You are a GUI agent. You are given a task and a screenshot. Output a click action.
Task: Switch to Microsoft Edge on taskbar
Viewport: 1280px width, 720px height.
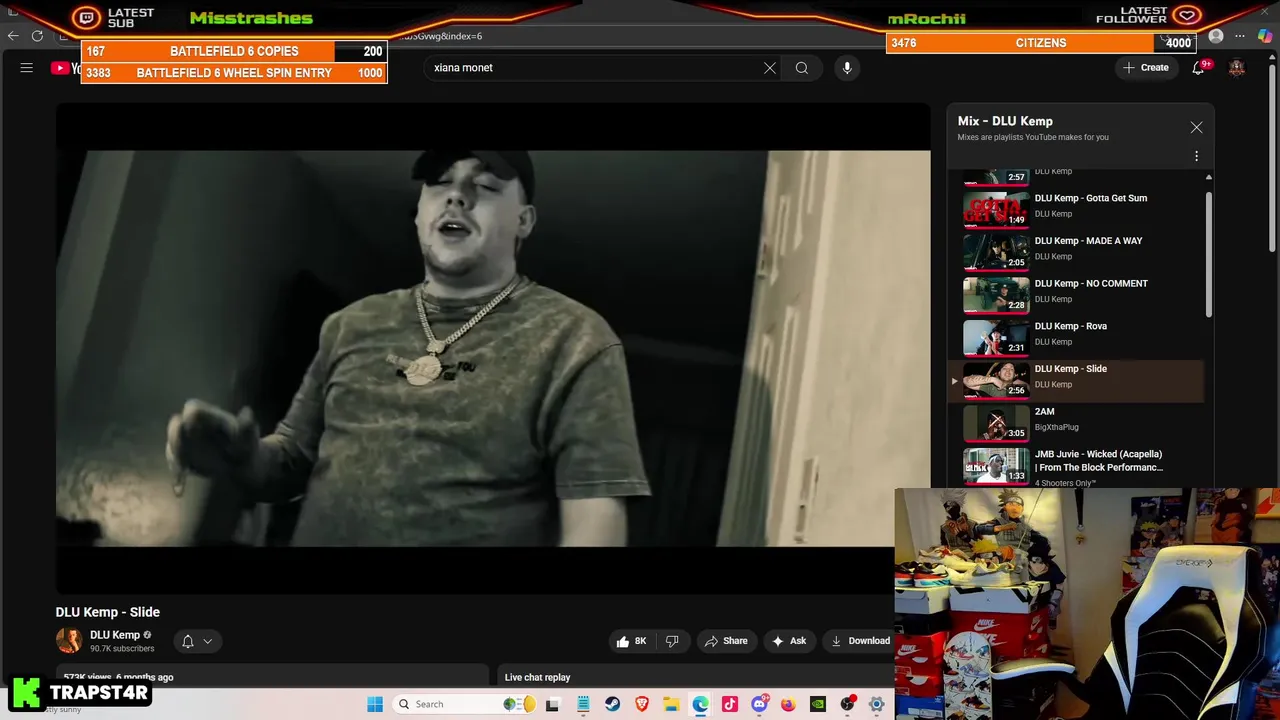point(700,704)
